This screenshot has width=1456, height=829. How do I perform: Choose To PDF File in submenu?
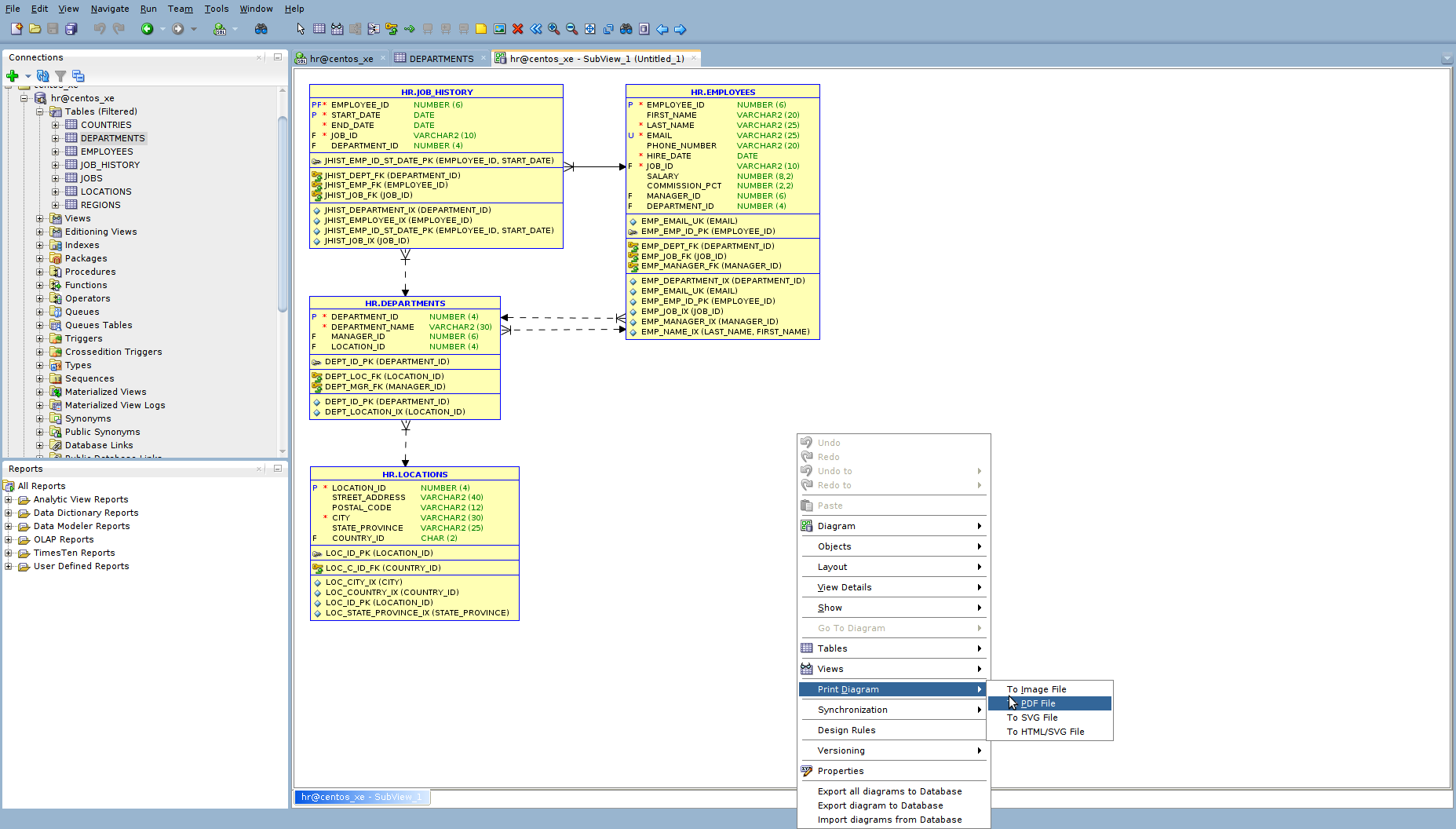coord(1049,703)
